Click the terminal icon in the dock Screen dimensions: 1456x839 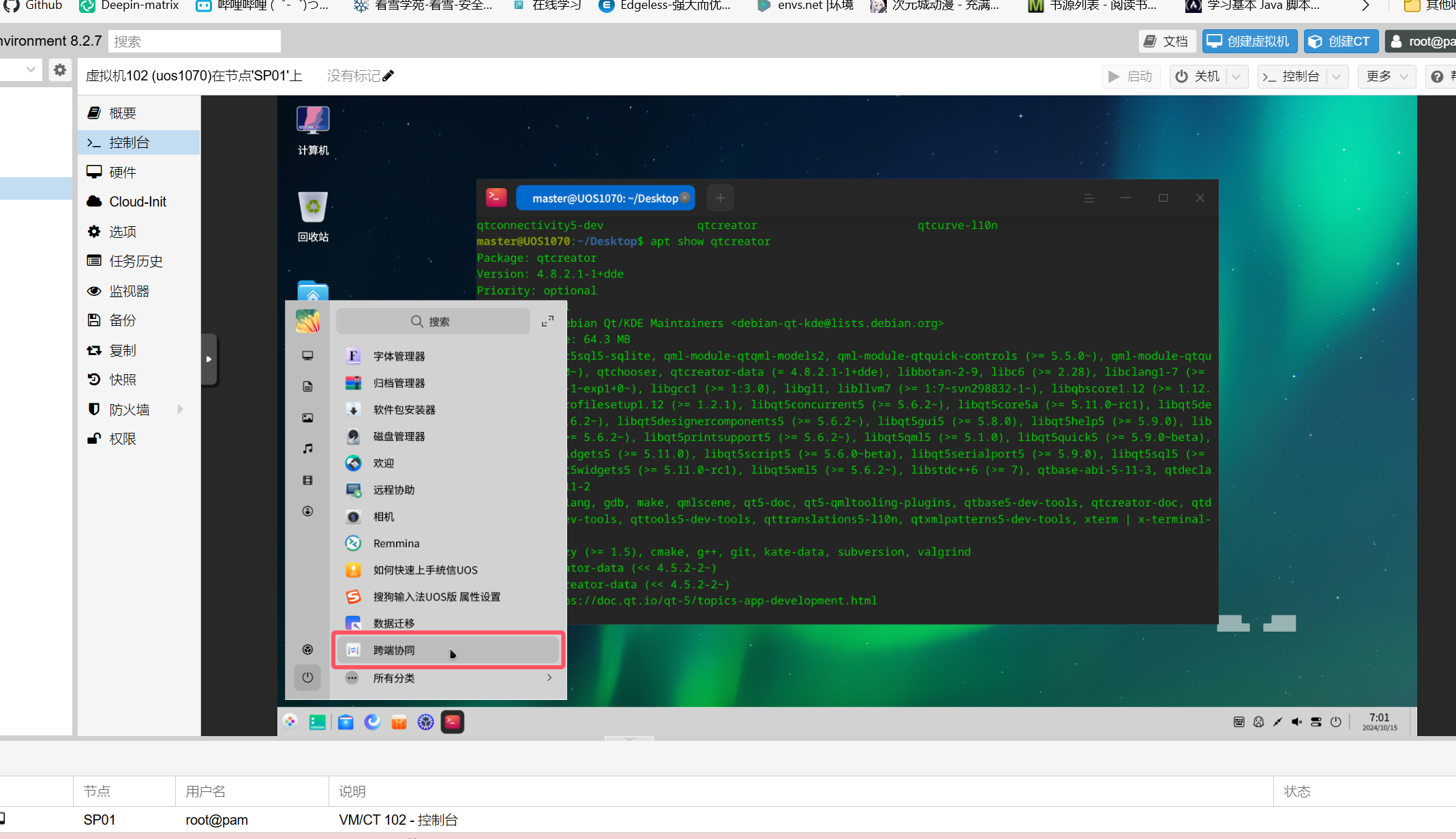coord(453,722)
